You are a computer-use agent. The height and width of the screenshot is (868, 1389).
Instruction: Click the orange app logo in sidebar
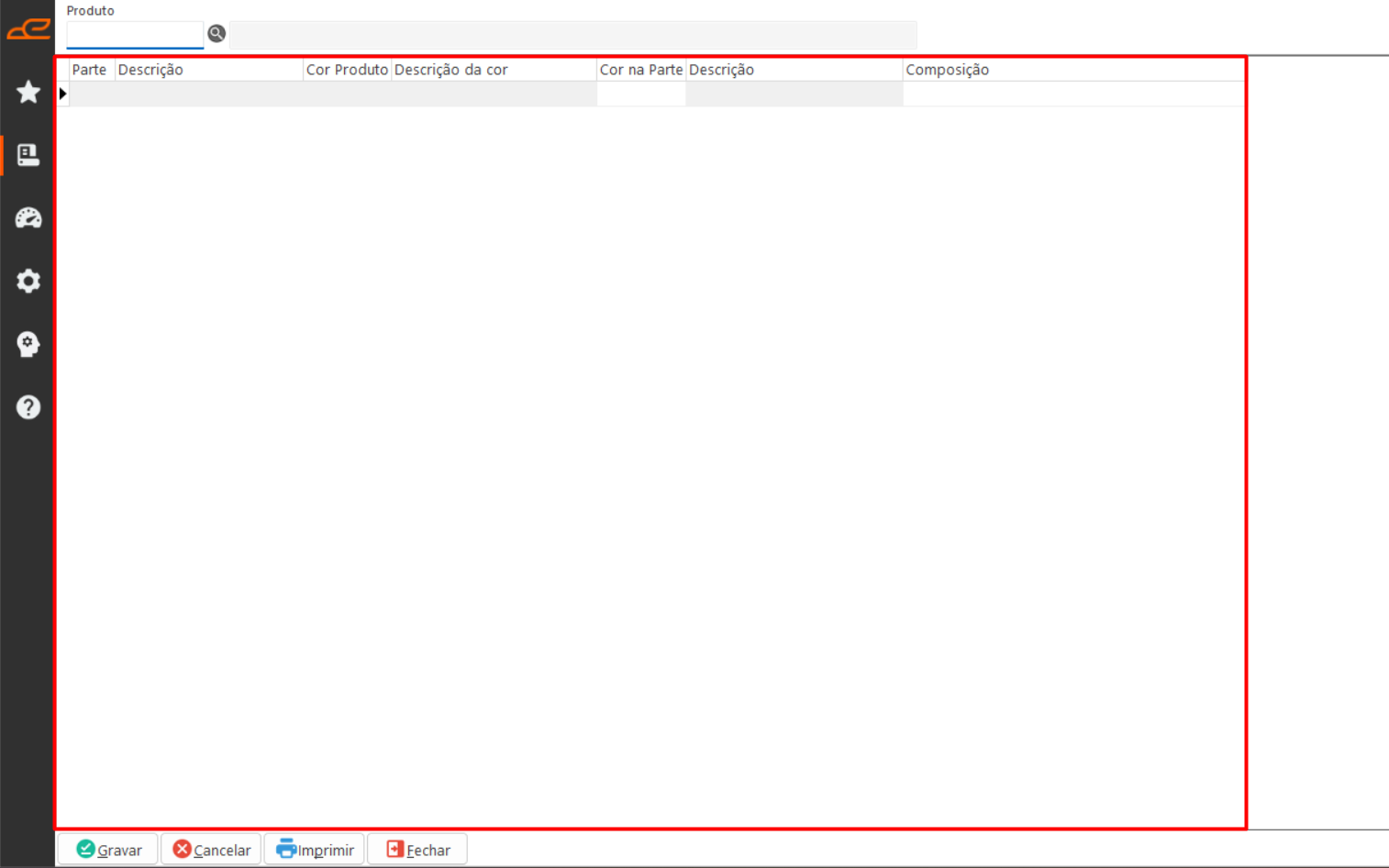28,29
